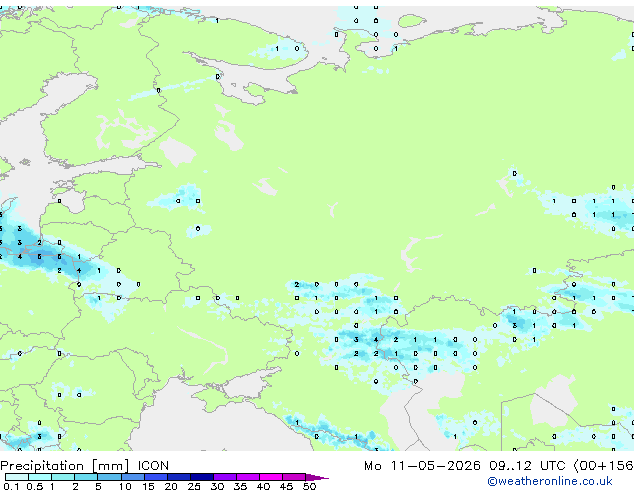634x490 pixels.
Task: Click the dark navy swatch between 25 and 30
Action: tap(202, 477)
